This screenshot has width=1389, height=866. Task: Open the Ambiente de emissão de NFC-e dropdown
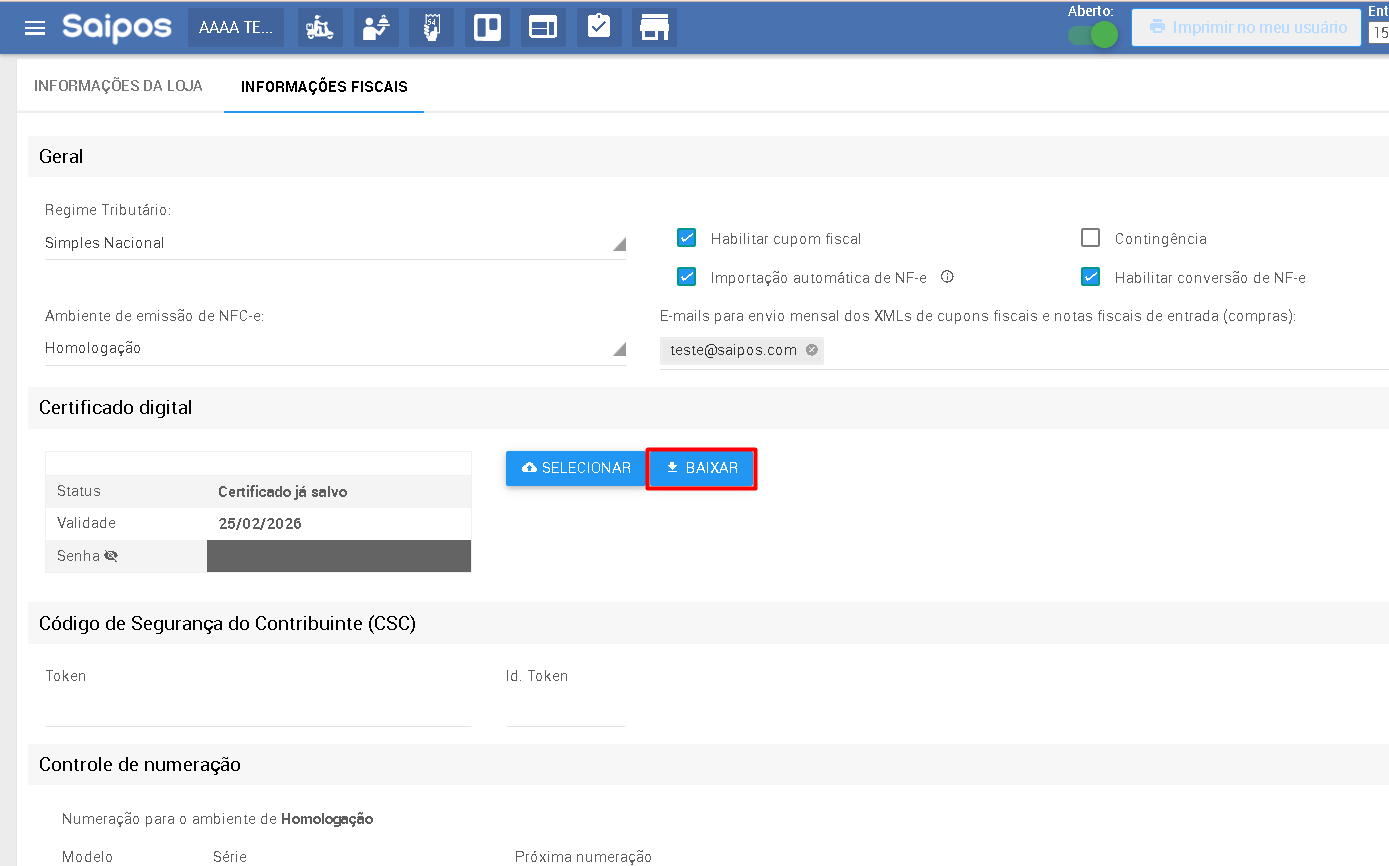click(x=335, y=349)
